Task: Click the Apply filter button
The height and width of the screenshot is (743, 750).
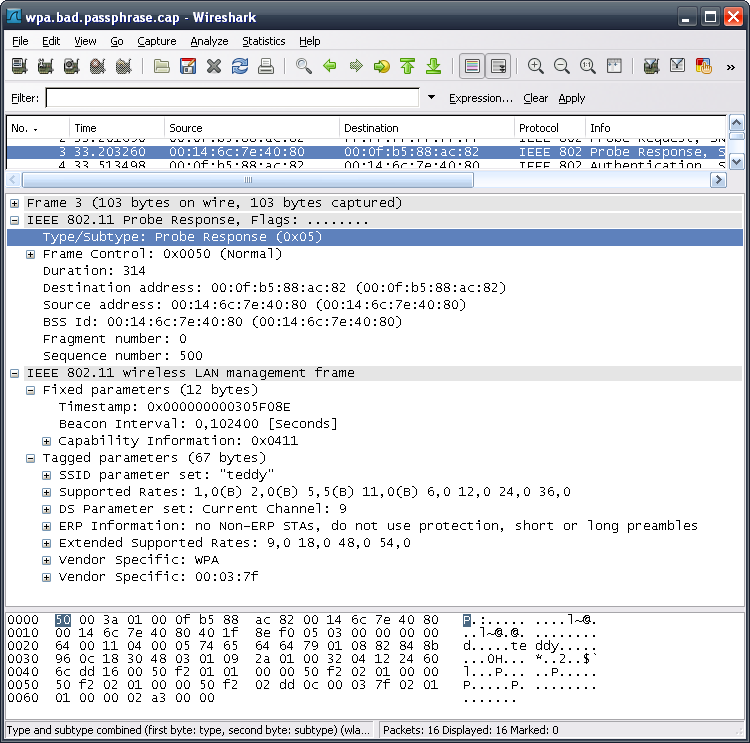Action: pos(572,98)
